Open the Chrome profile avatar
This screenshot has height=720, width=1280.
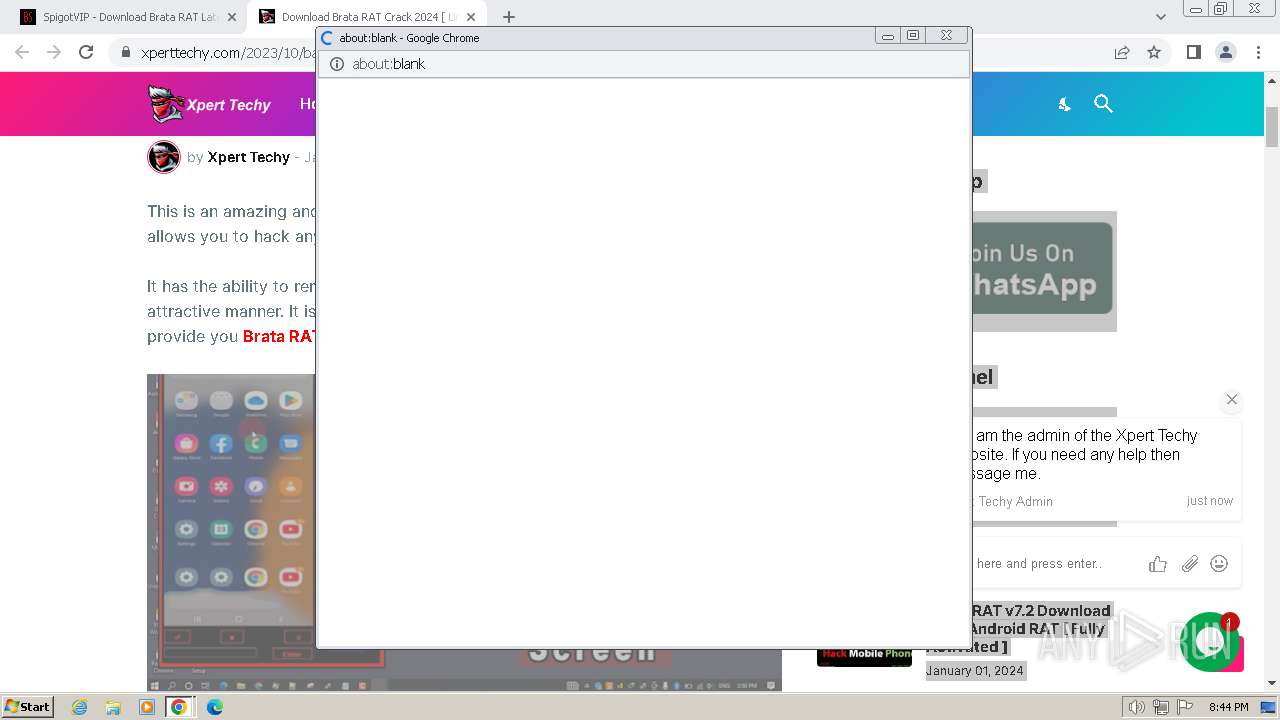1225,52
